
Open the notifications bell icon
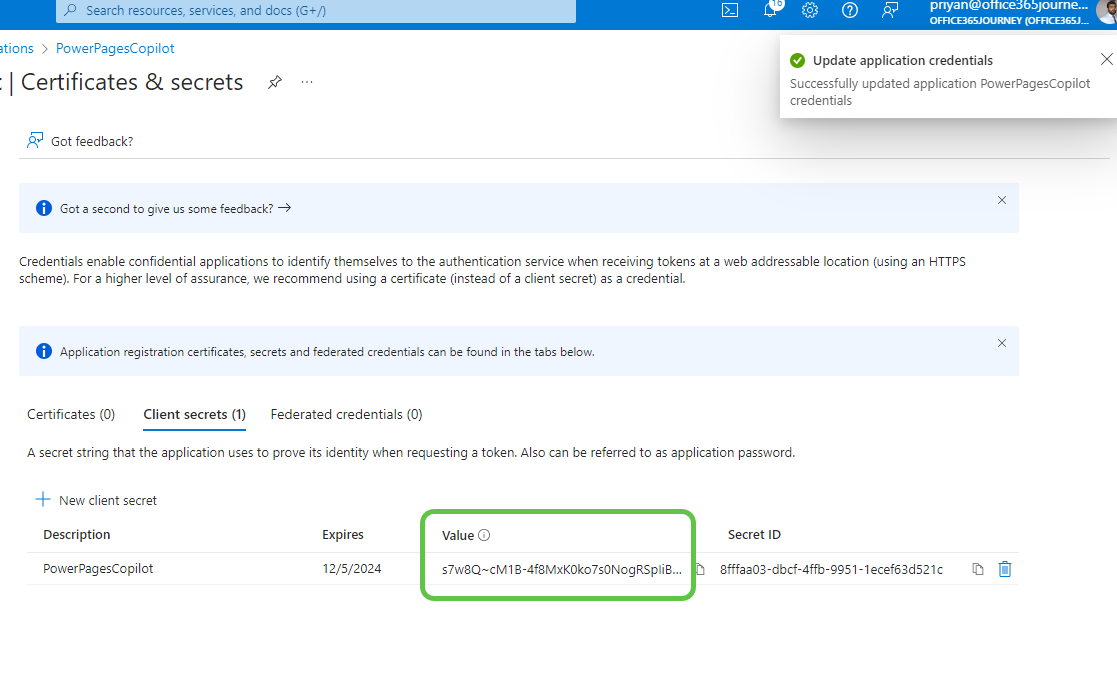(x=770, y=10)
